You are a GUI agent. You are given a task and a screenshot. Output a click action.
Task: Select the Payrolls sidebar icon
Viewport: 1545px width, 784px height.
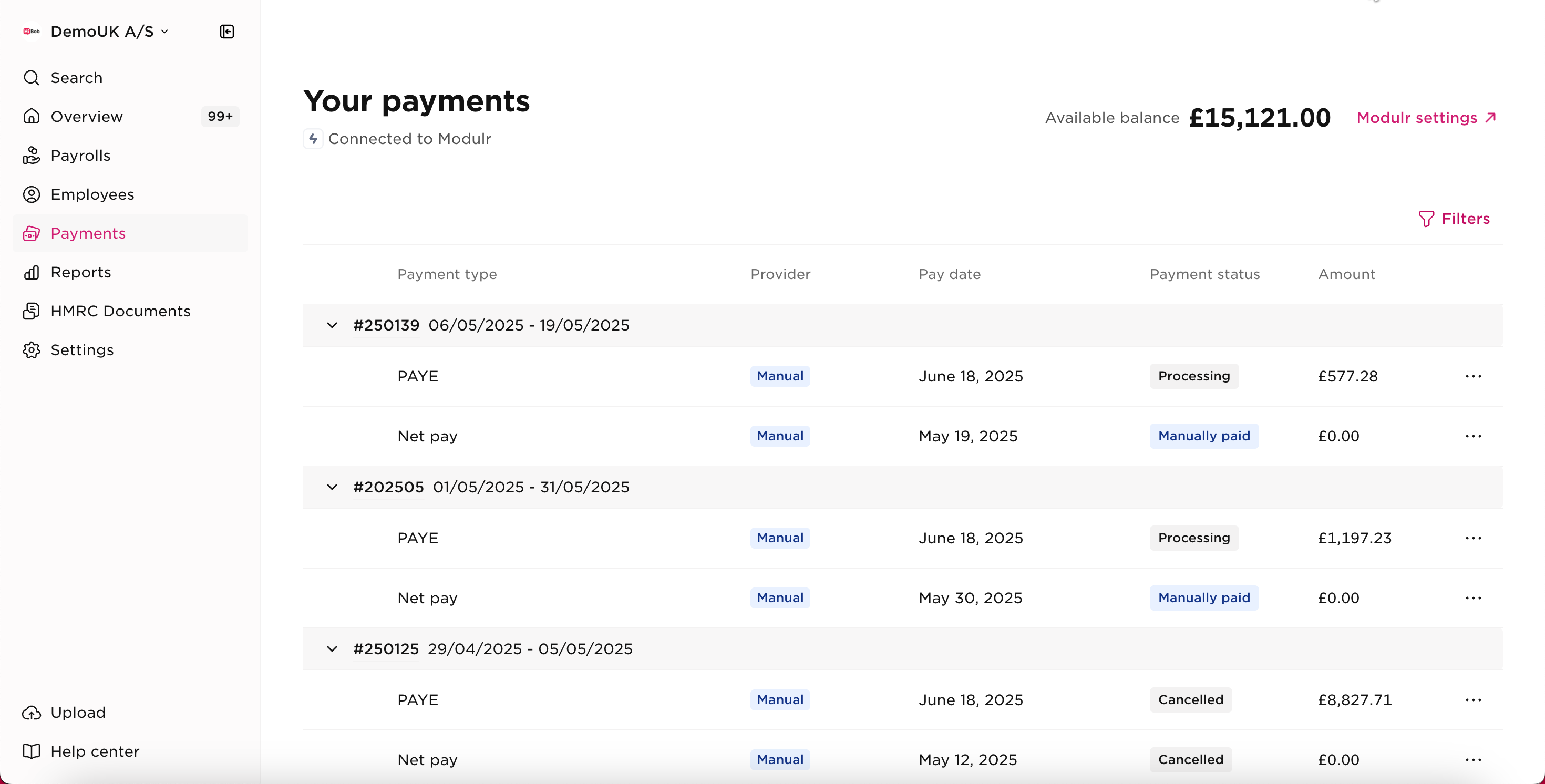(x=31, y=155)
